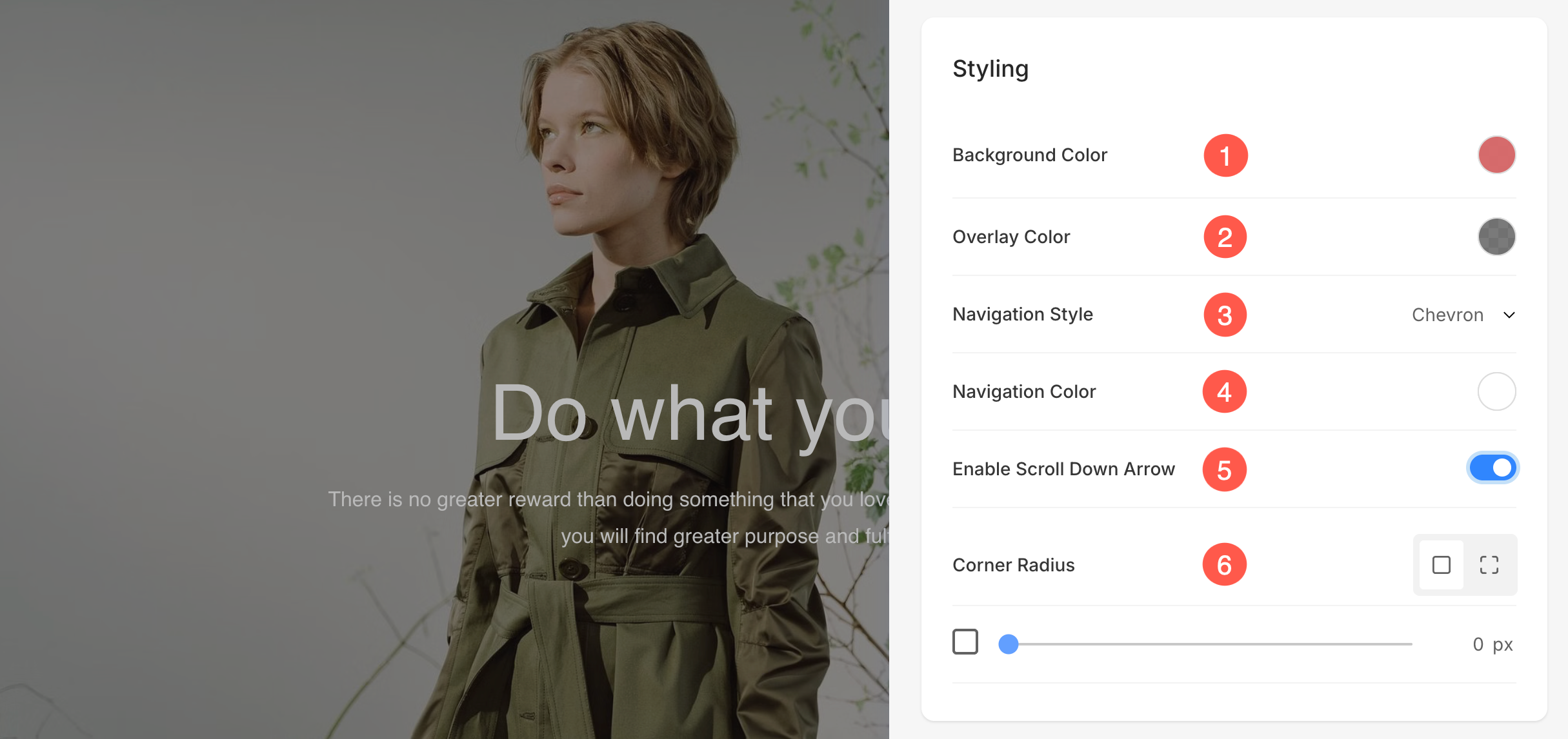Viewport: 1568px width, 739px height.
Task: Open the Overlay Color gray swatch
Action: (x=1496, y=237)
